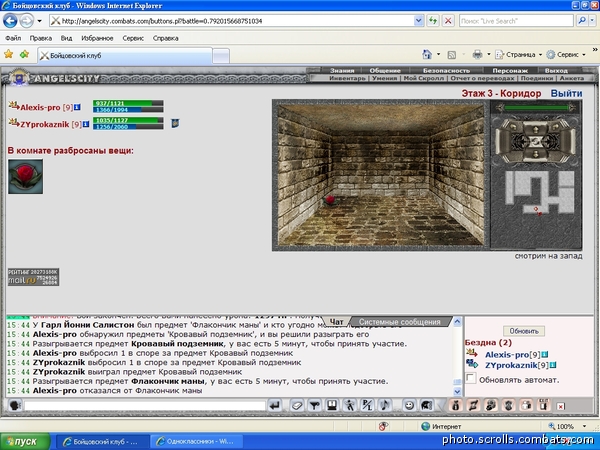Viewport: 600px width, 450px height.
Task: Click the fifth pink toolbar icon with box
Action: coord(527,405)
